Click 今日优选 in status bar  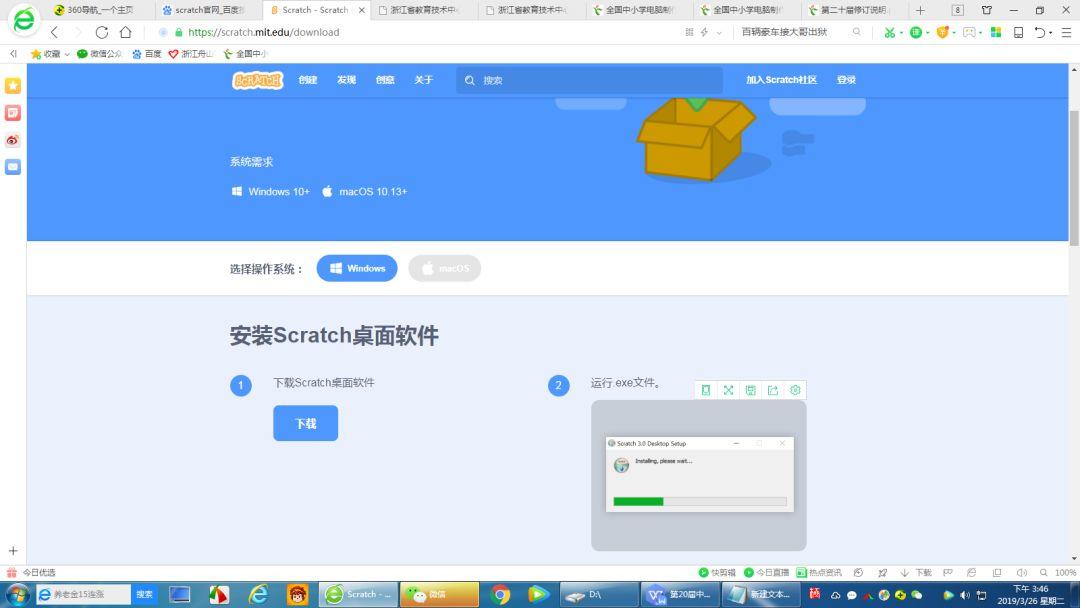click(x=32, y=573)
